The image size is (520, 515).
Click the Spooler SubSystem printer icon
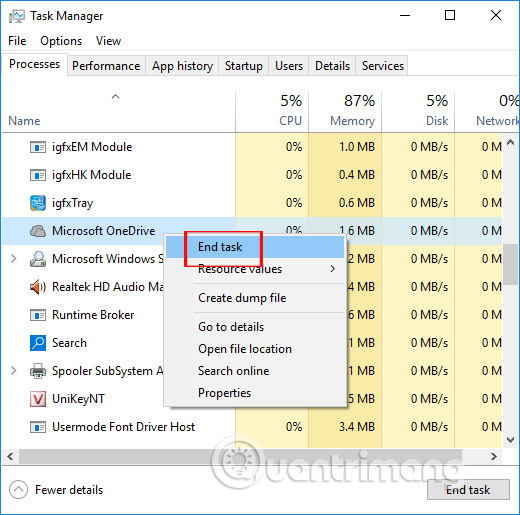[x=38, y=371]
